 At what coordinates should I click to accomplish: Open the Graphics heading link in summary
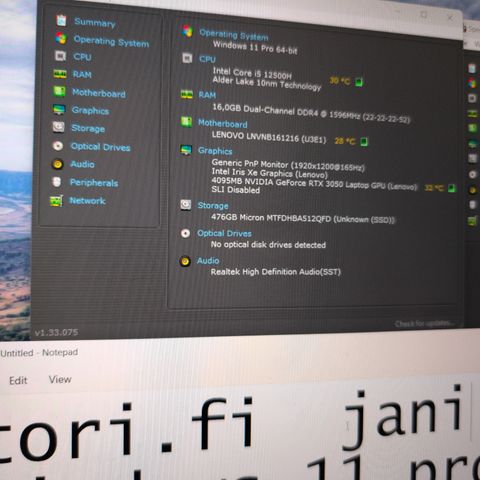215,151
